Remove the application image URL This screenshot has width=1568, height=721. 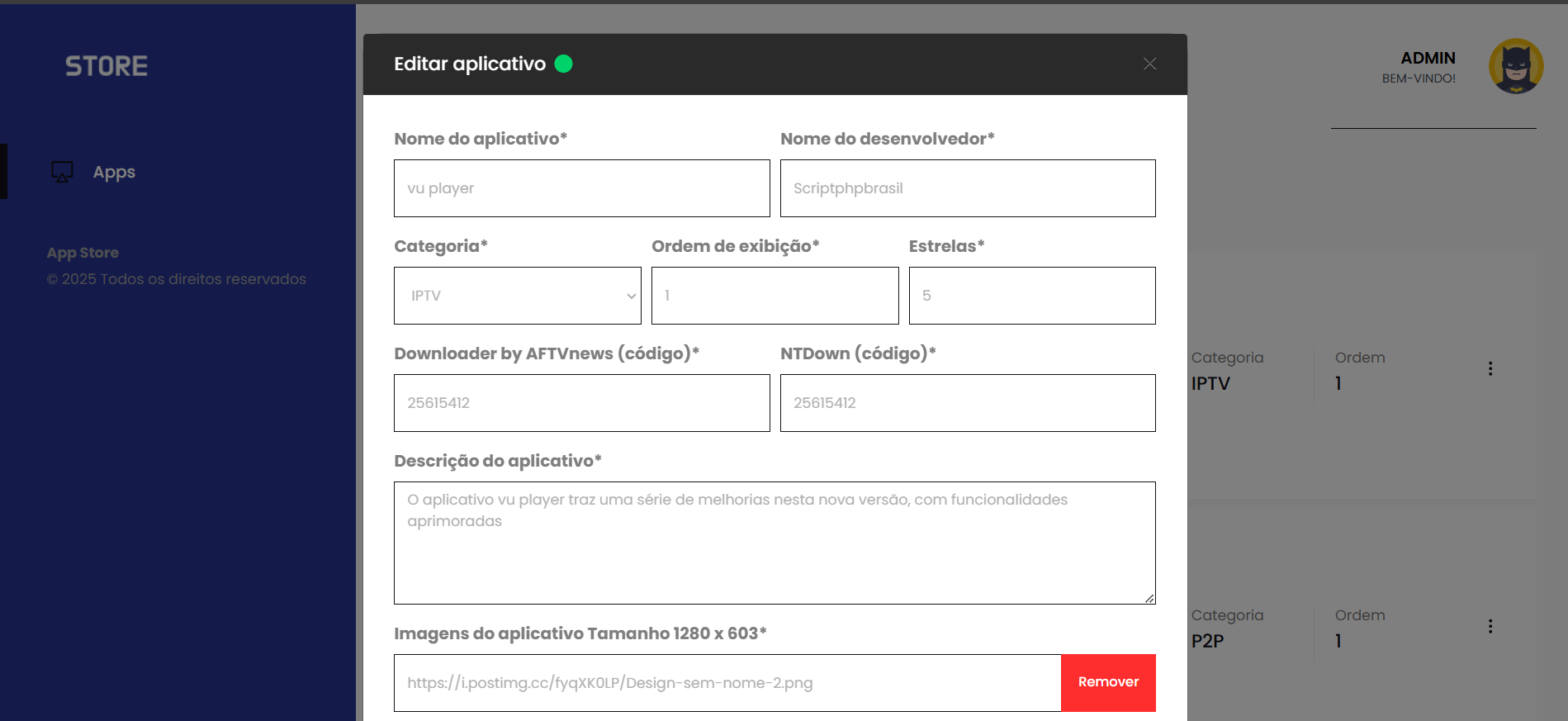point(1108,683)
